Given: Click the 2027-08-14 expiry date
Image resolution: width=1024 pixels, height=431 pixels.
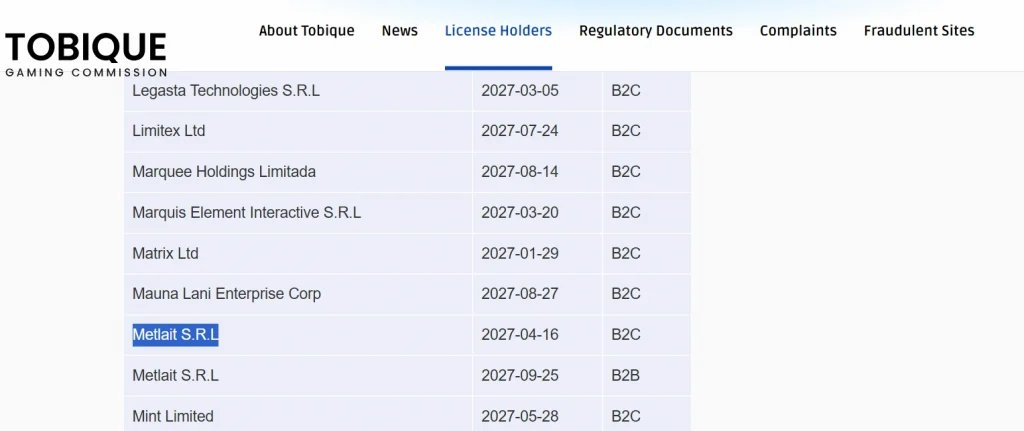Looking at the screenshot, I should 520,172.
